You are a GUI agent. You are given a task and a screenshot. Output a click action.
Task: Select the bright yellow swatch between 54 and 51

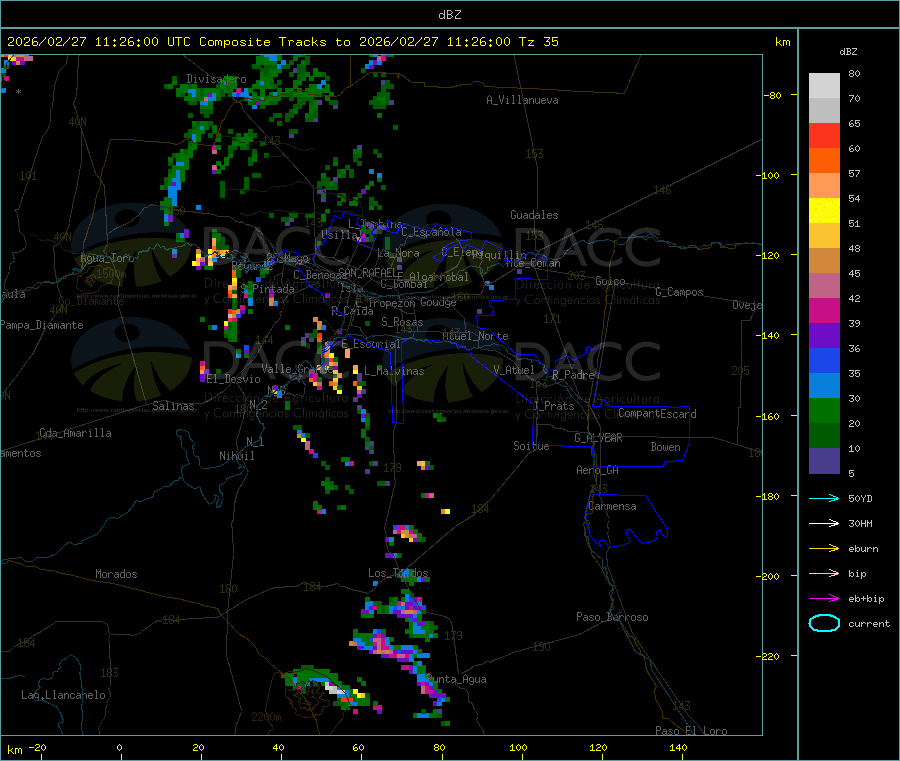pyautogui.click(x=824, y=211)
